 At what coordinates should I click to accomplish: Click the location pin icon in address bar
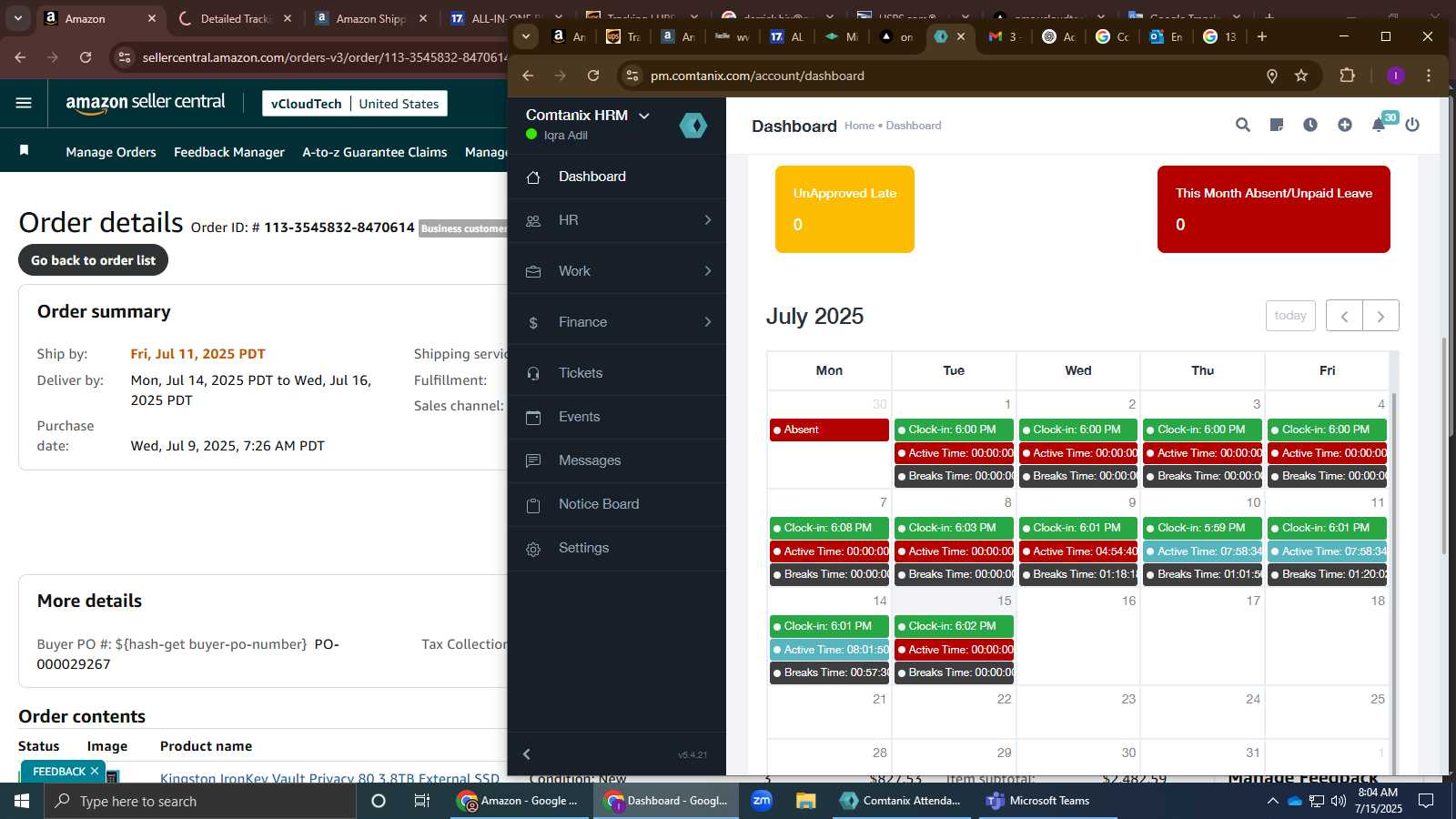1272,76
